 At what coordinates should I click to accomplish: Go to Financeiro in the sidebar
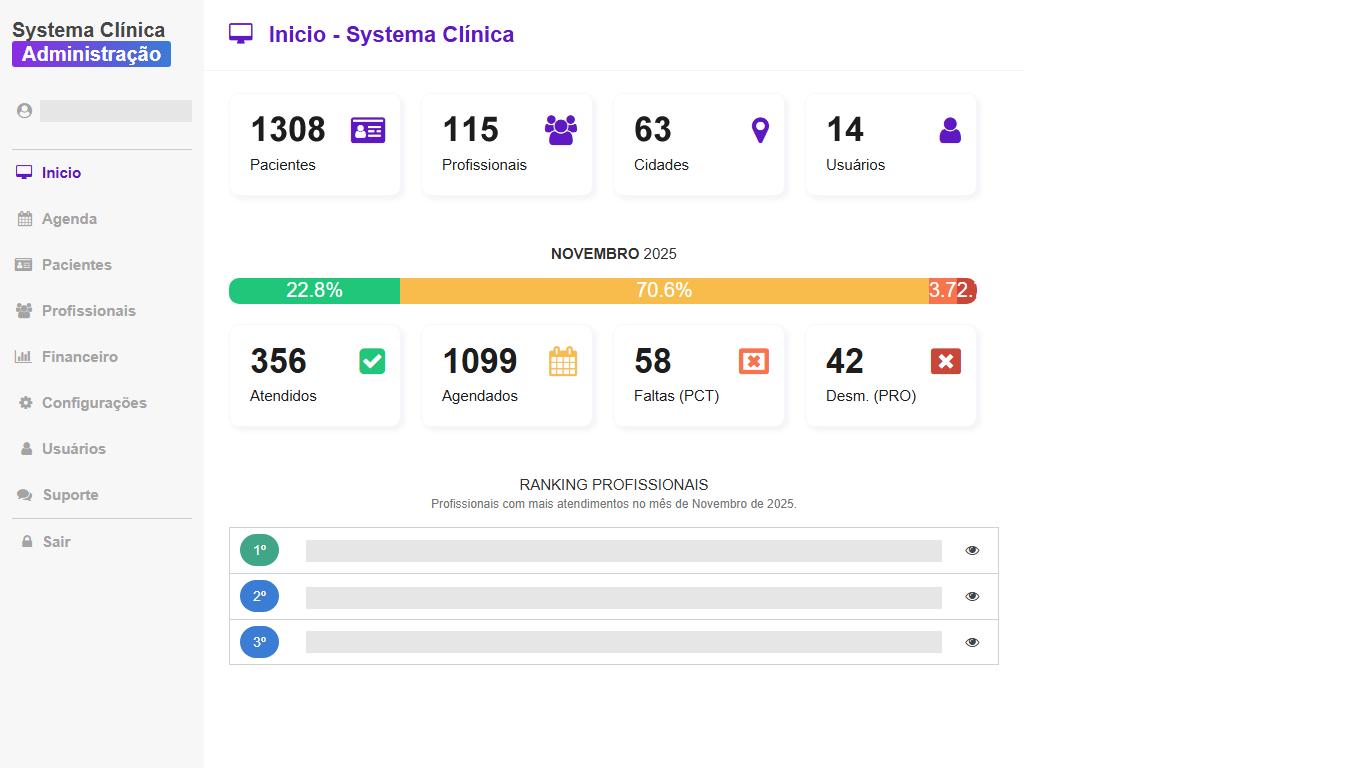79,357
